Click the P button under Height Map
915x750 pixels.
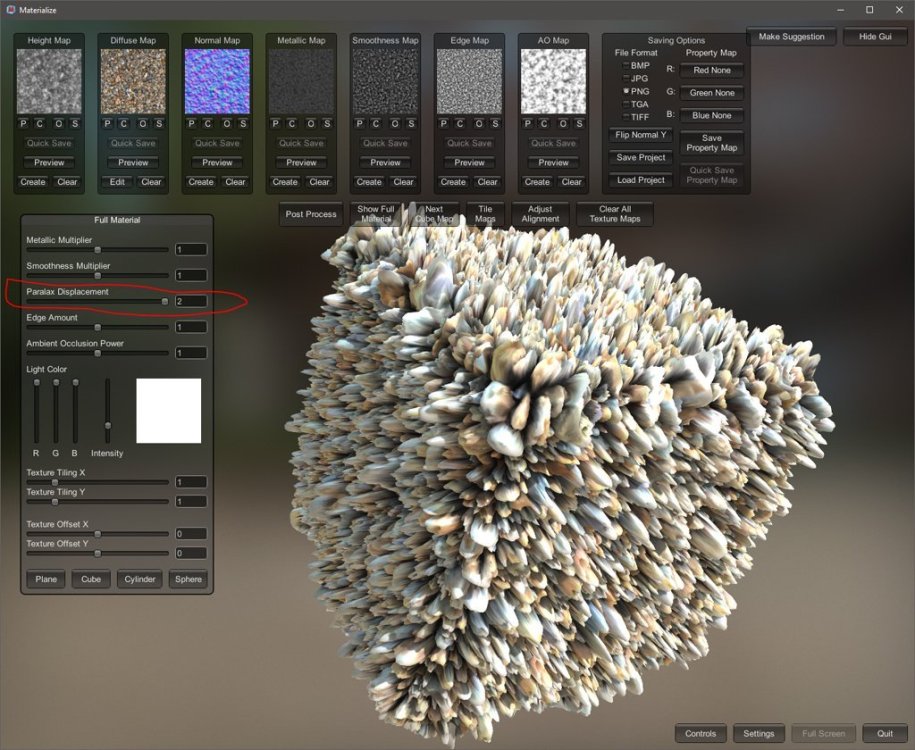click(24, 124)
